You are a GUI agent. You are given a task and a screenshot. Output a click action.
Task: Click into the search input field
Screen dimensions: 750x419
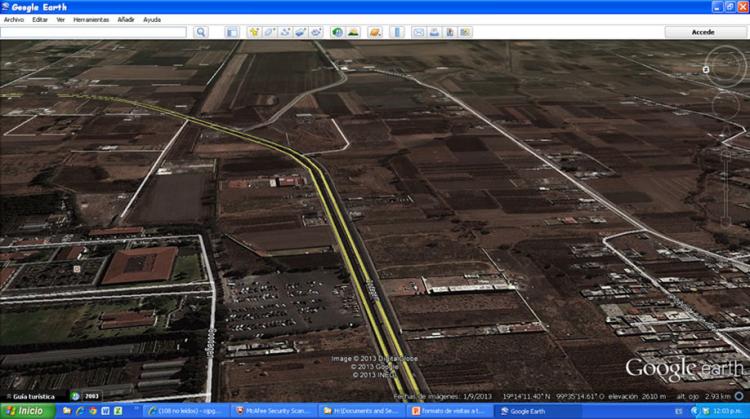pyautogui.click(x=93, y=32)
